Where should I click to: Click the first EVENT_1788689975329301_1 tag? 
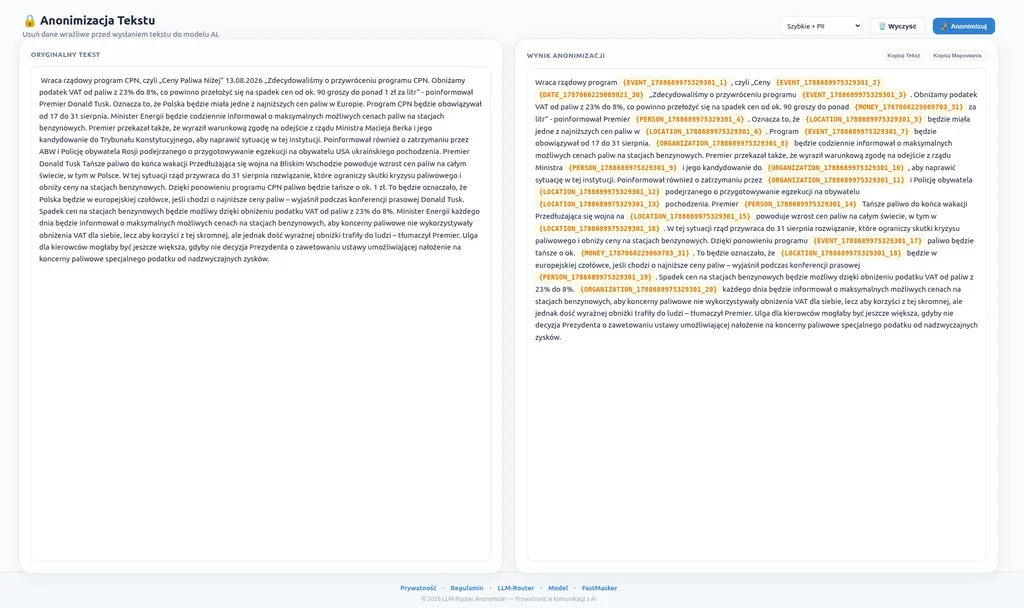tap(675, 82)
